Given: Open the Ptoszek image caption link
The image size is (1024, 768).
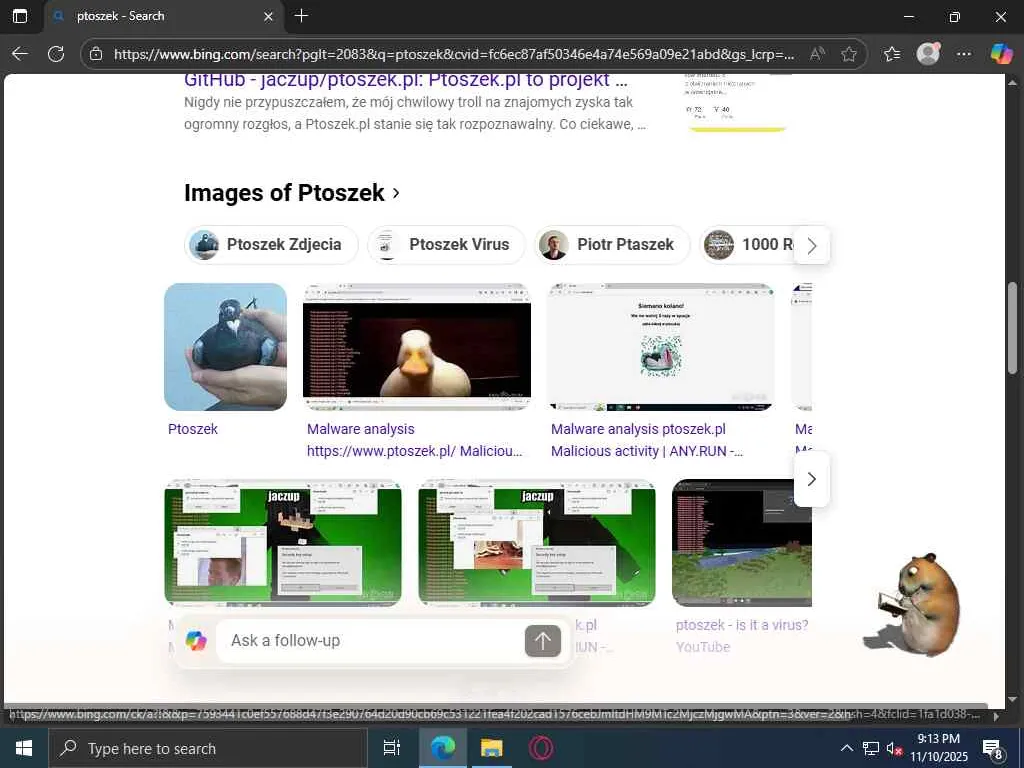Looking at the screenshot, I should coord(193,429).
